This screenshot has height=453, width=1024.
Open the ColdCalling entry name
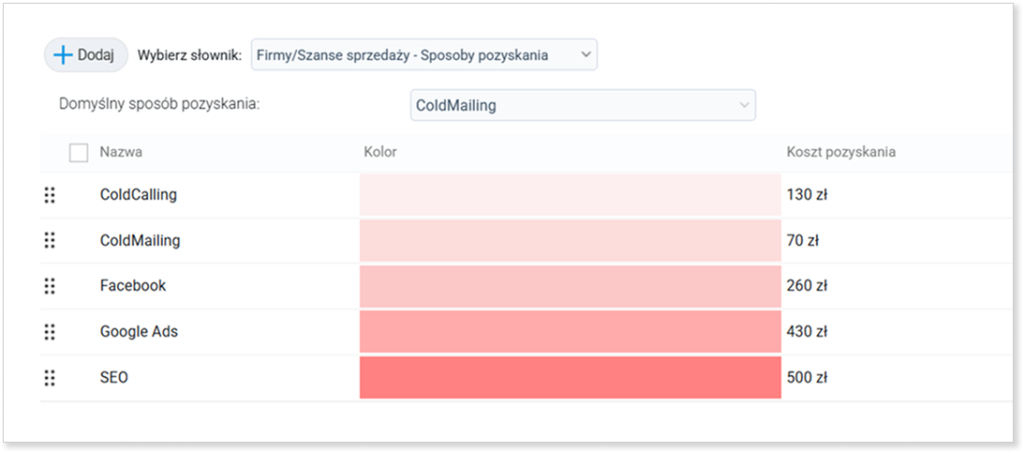(138, 195)
